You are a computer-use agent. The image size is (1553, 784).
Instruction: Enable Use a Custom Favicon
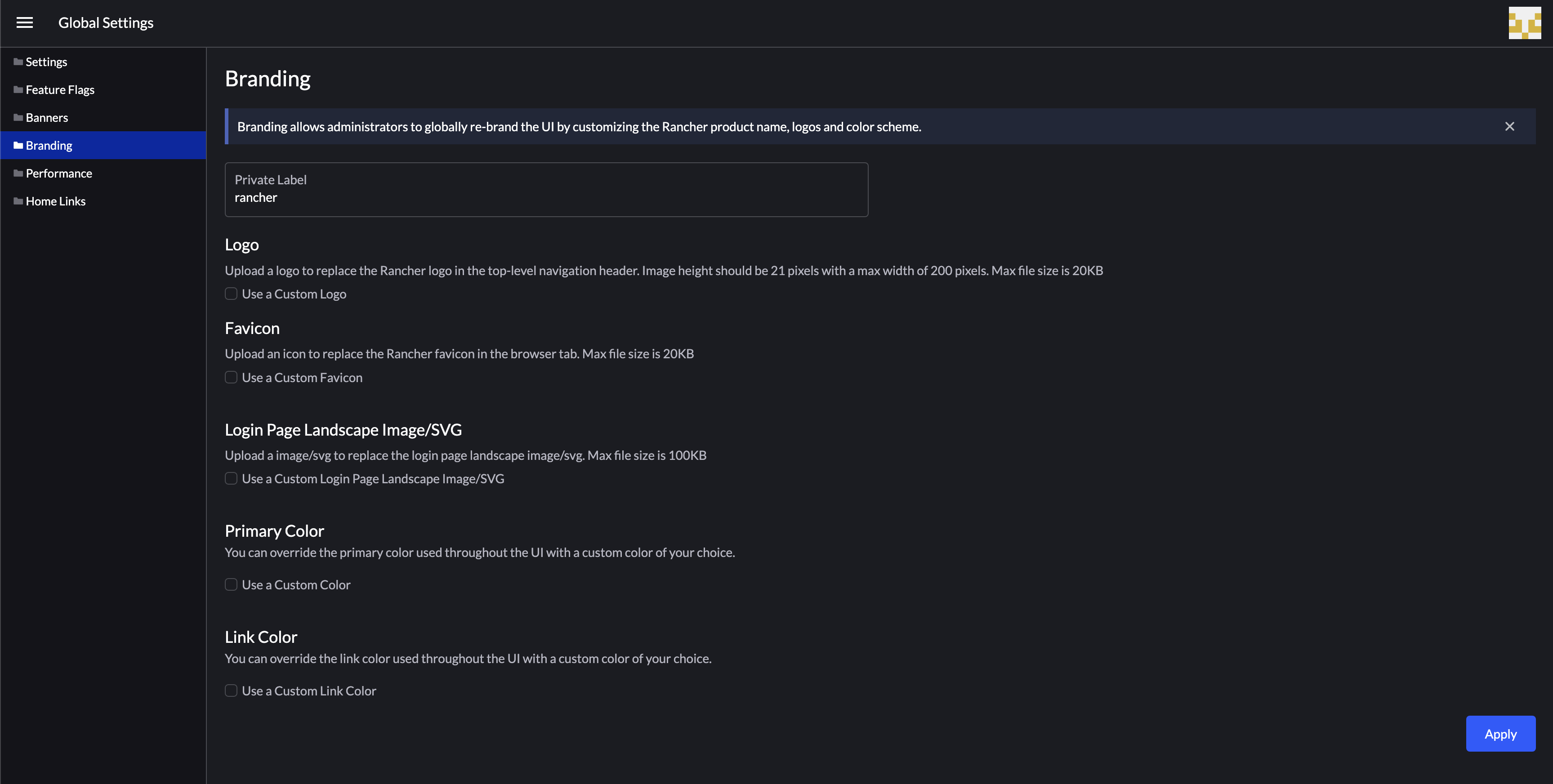pos(231,377)
